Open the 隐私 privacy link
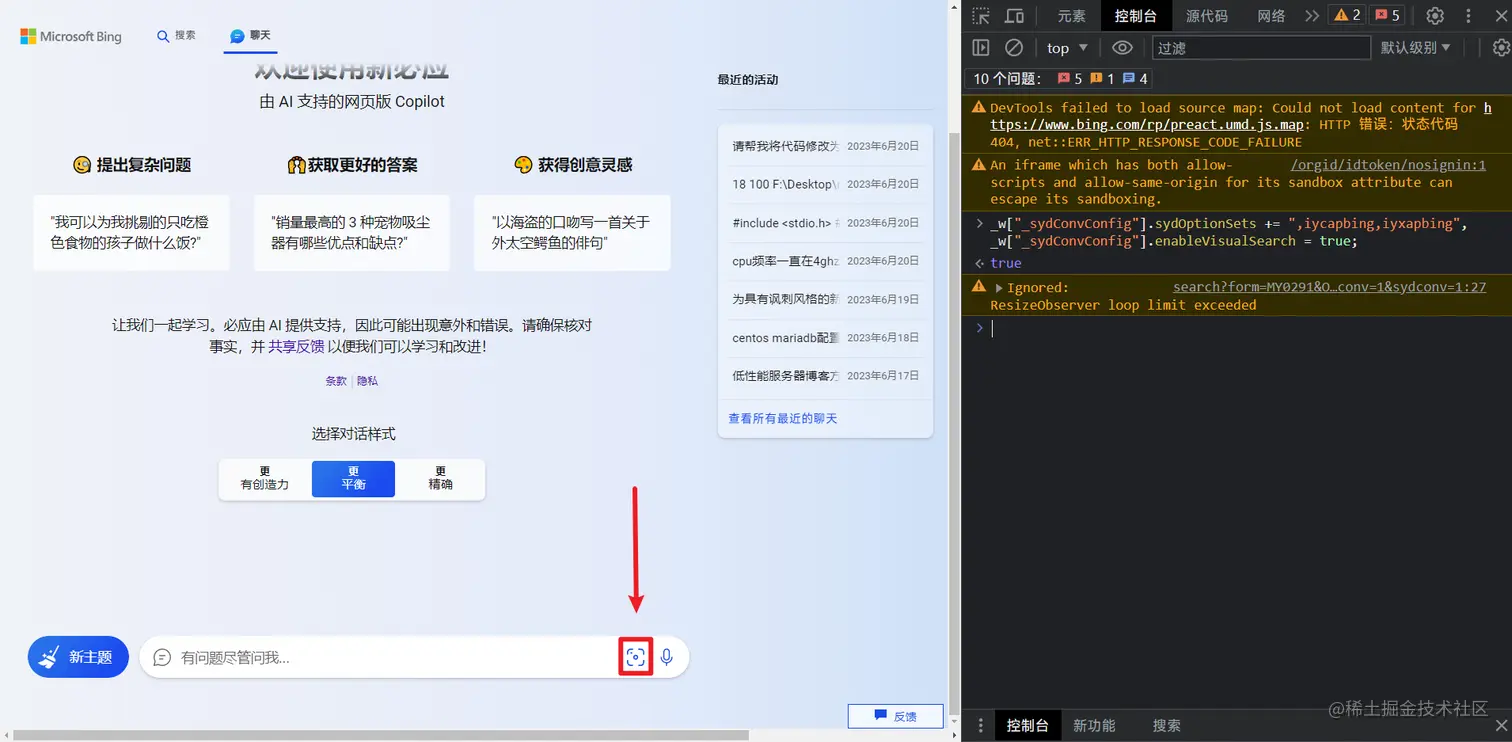Image resolution: width=1512 pixels, height=742 pixels. click(367, 381)
